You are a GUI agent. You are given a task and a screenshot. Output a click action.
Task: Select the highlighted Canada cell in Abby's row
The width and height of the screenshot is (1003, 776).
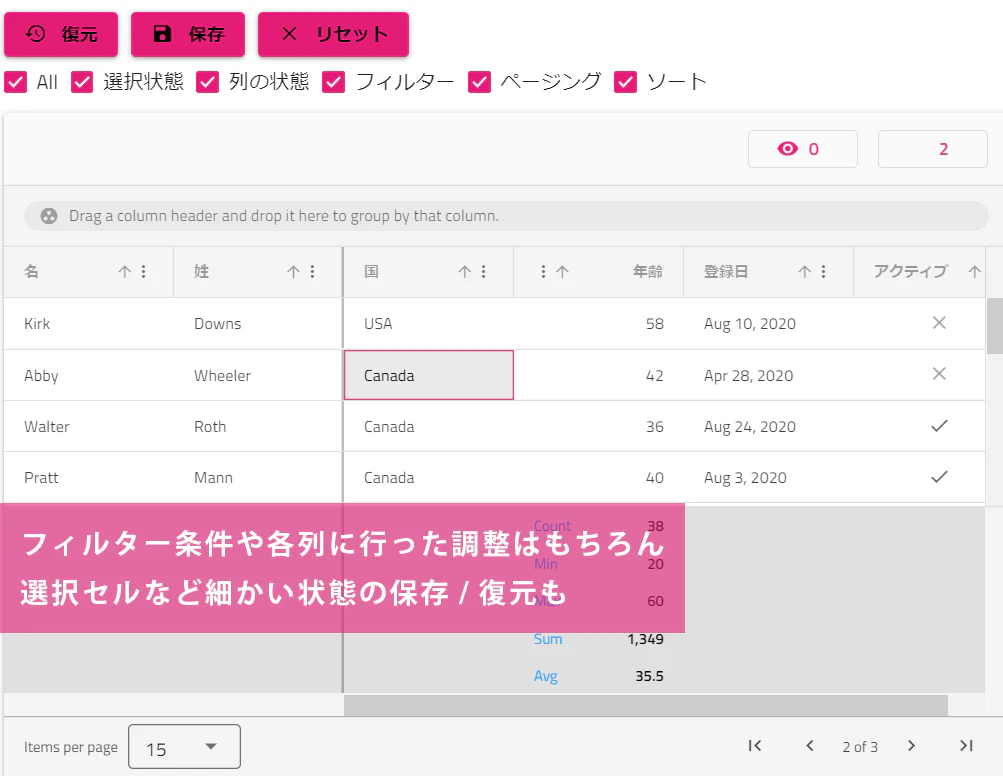coord(429,375)
